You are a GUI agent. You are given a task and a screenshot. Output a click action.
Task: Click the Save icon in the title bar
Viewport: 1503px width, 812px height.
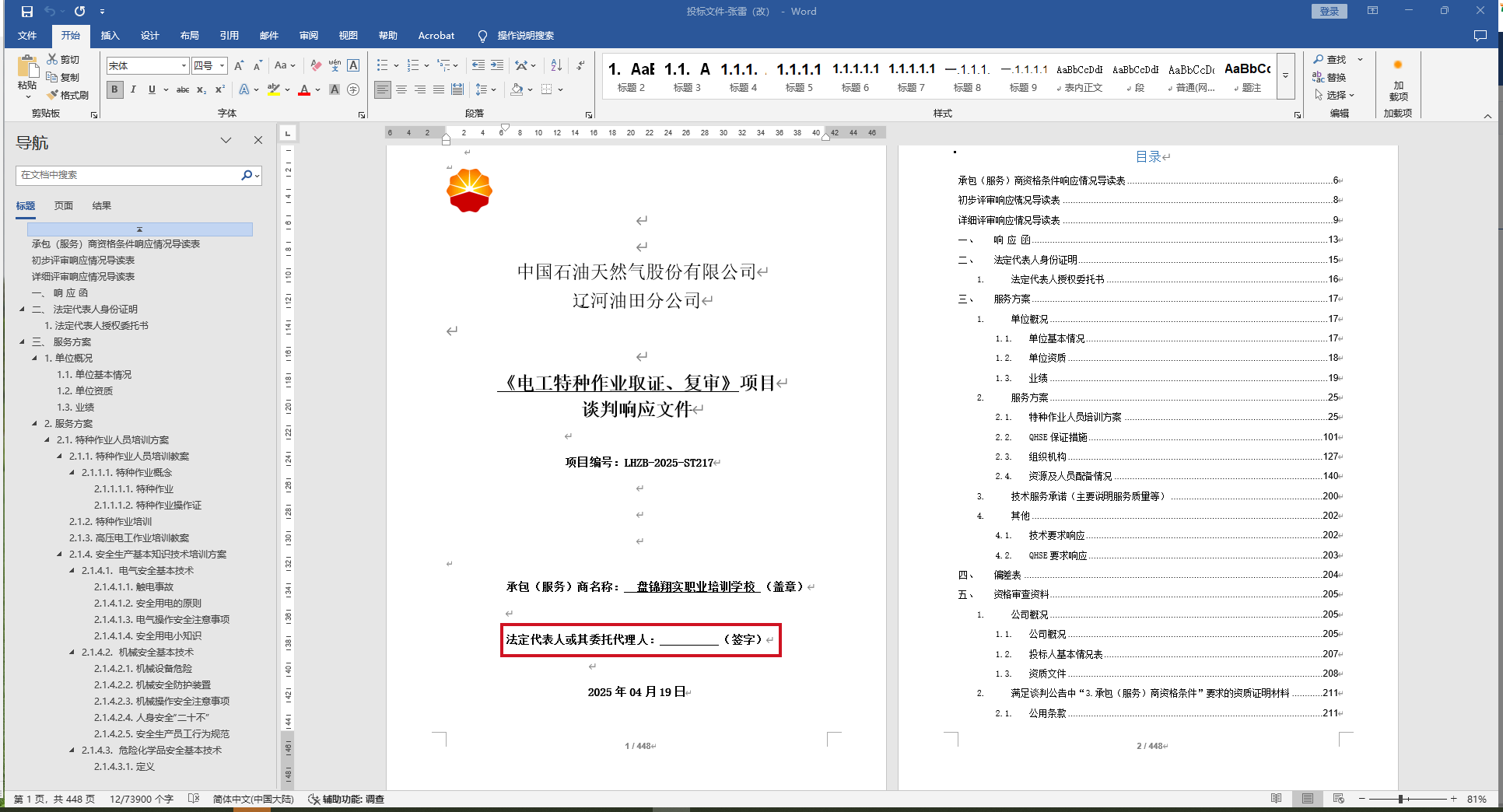[26, 12]
